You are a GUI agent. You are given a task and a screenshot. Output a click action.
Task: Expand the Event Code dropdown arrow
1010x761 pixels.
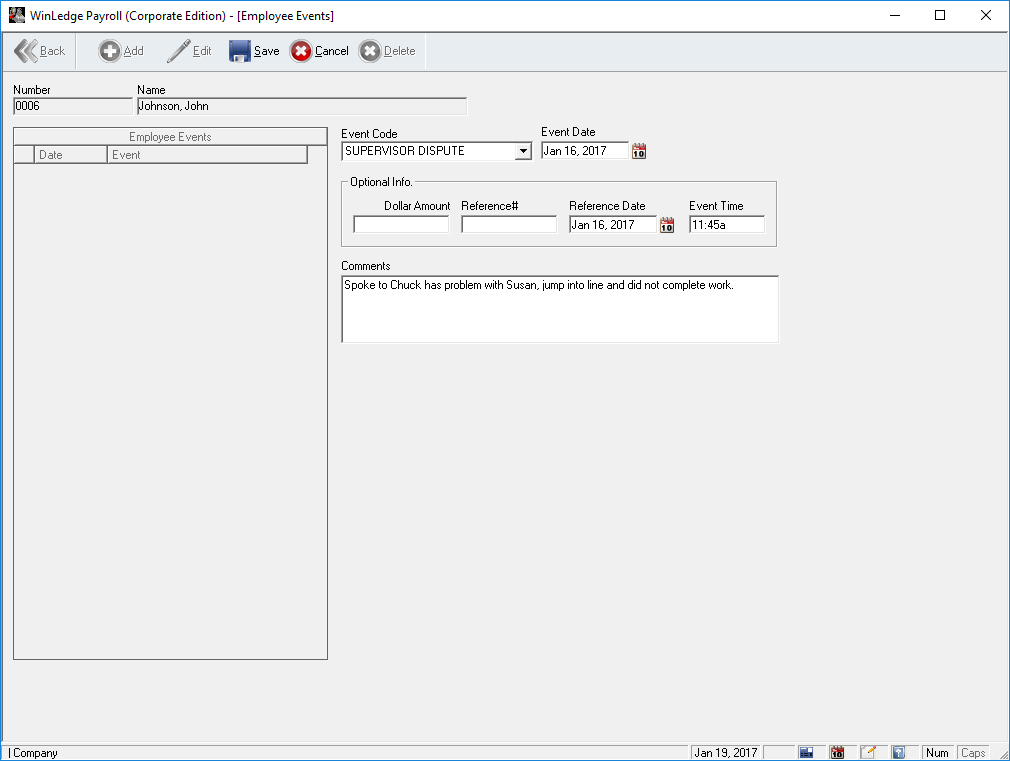(523, 152)
